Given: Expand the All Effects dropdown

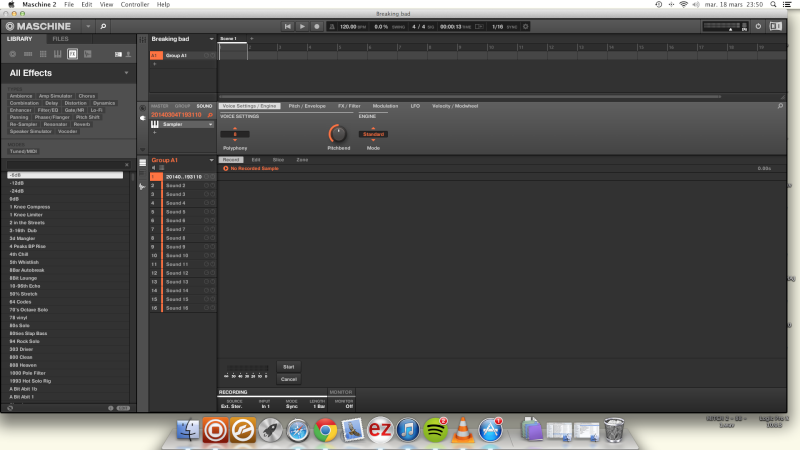Looking at the screenshot, I should tap(127, 73).
